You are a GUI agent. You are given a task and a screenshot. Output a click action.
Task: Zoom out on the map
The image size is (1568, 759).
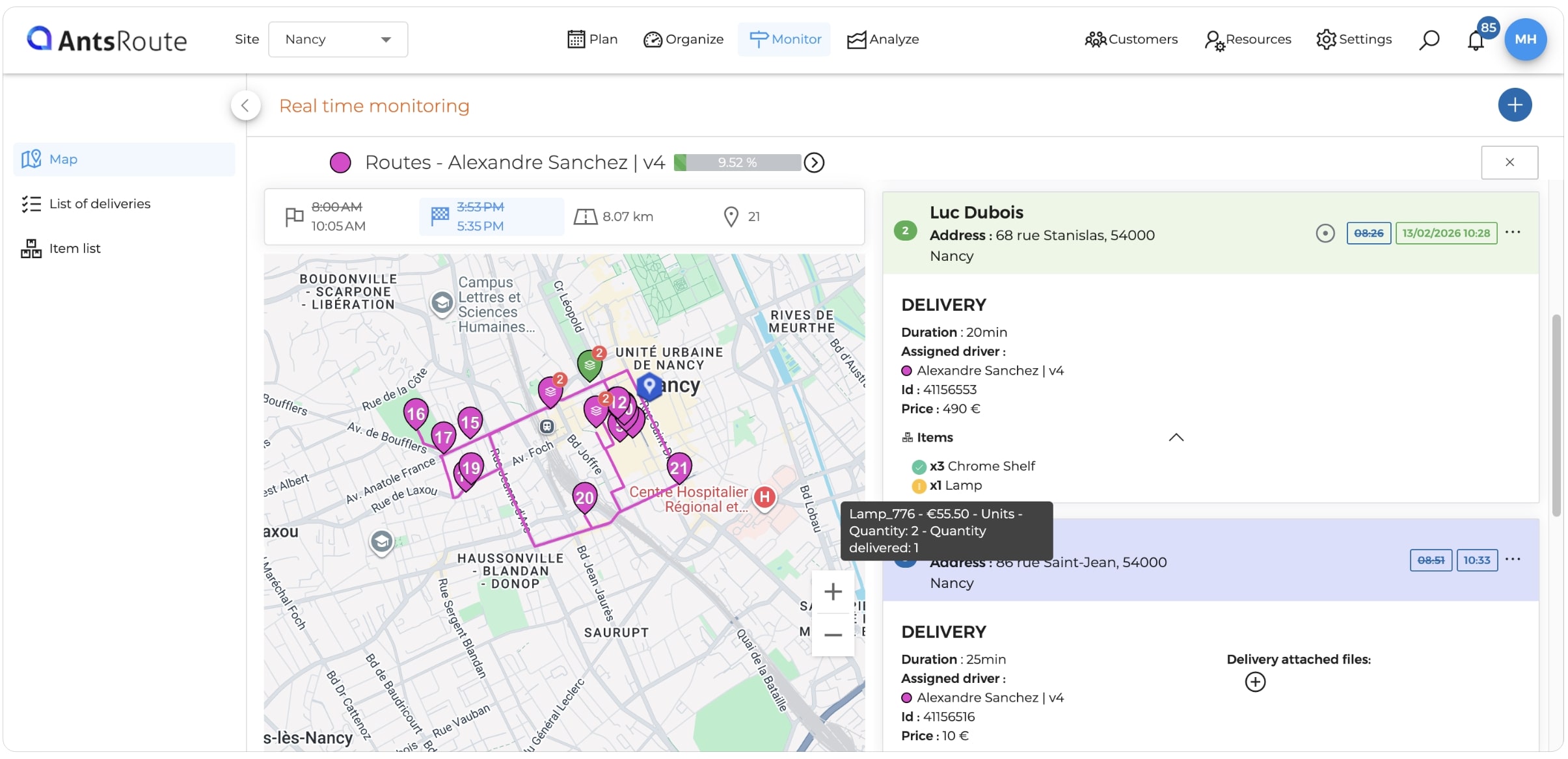pyautogui.click(x=833, y=635)
